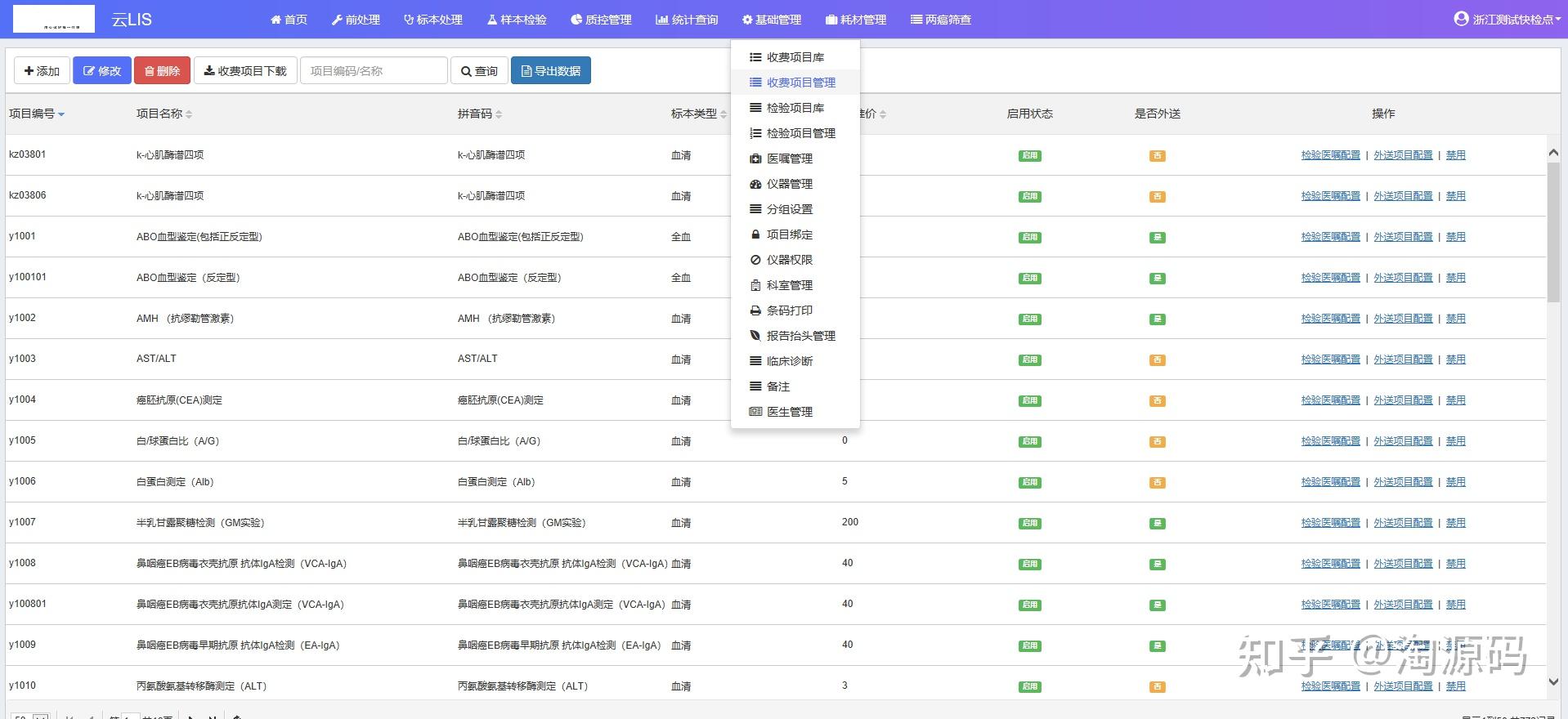The width and height of the screenshot is (1568, 719).
Task: Click the vertical scrollbar thumb
Action: coord(1553,231)
